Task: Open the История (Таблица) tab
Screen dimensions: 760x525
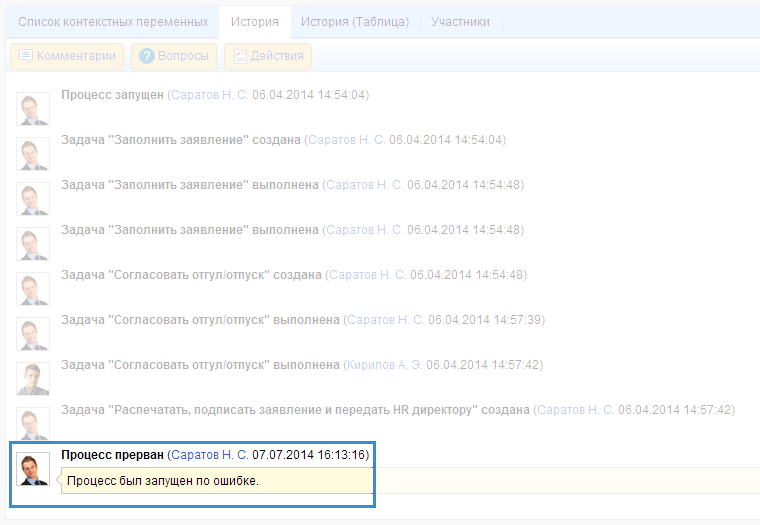Action: tap(355, 22)
